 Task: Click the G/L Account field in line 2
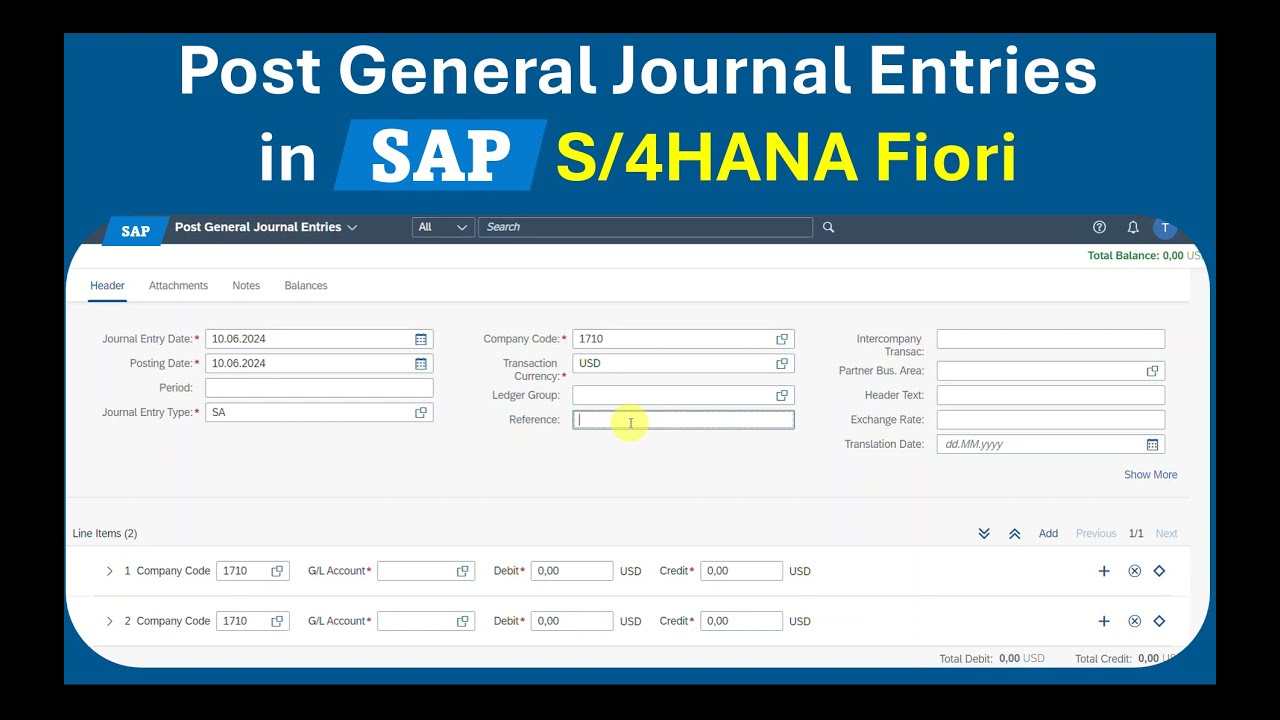point(426,621)
